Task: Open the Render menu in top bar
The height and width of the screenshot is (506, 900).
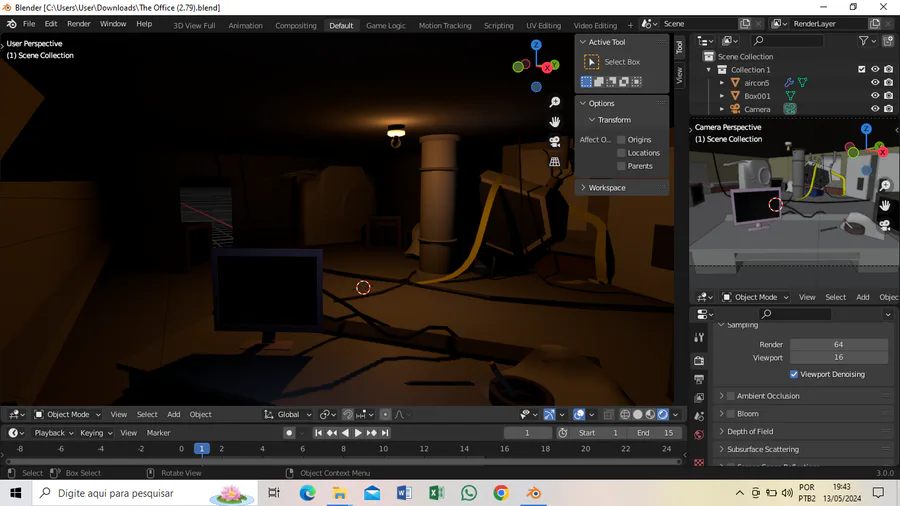Action: pyautogui.click(x=78, y=24)
